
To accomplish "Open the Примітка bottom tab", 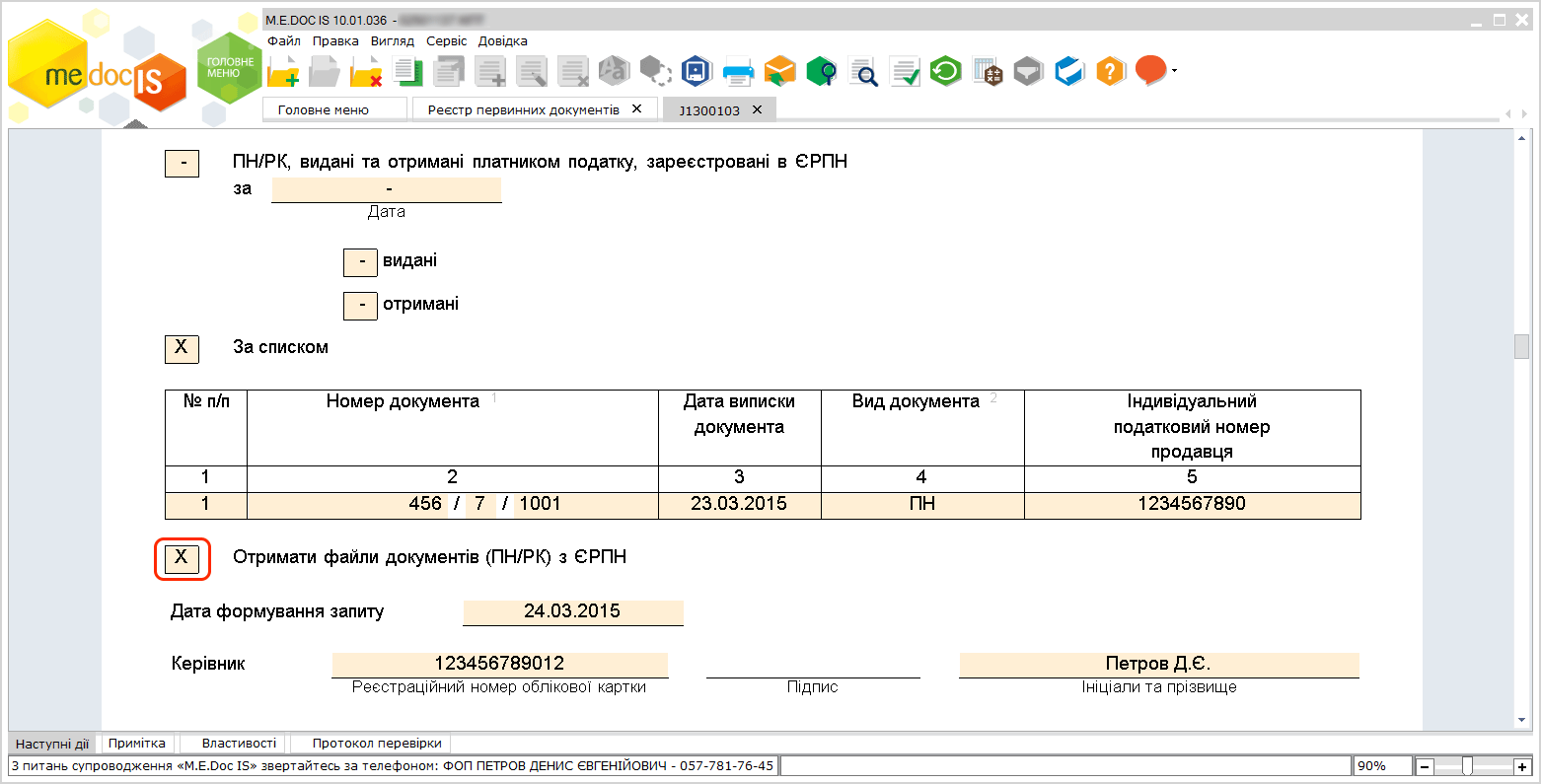I will (x=137, y=744).
